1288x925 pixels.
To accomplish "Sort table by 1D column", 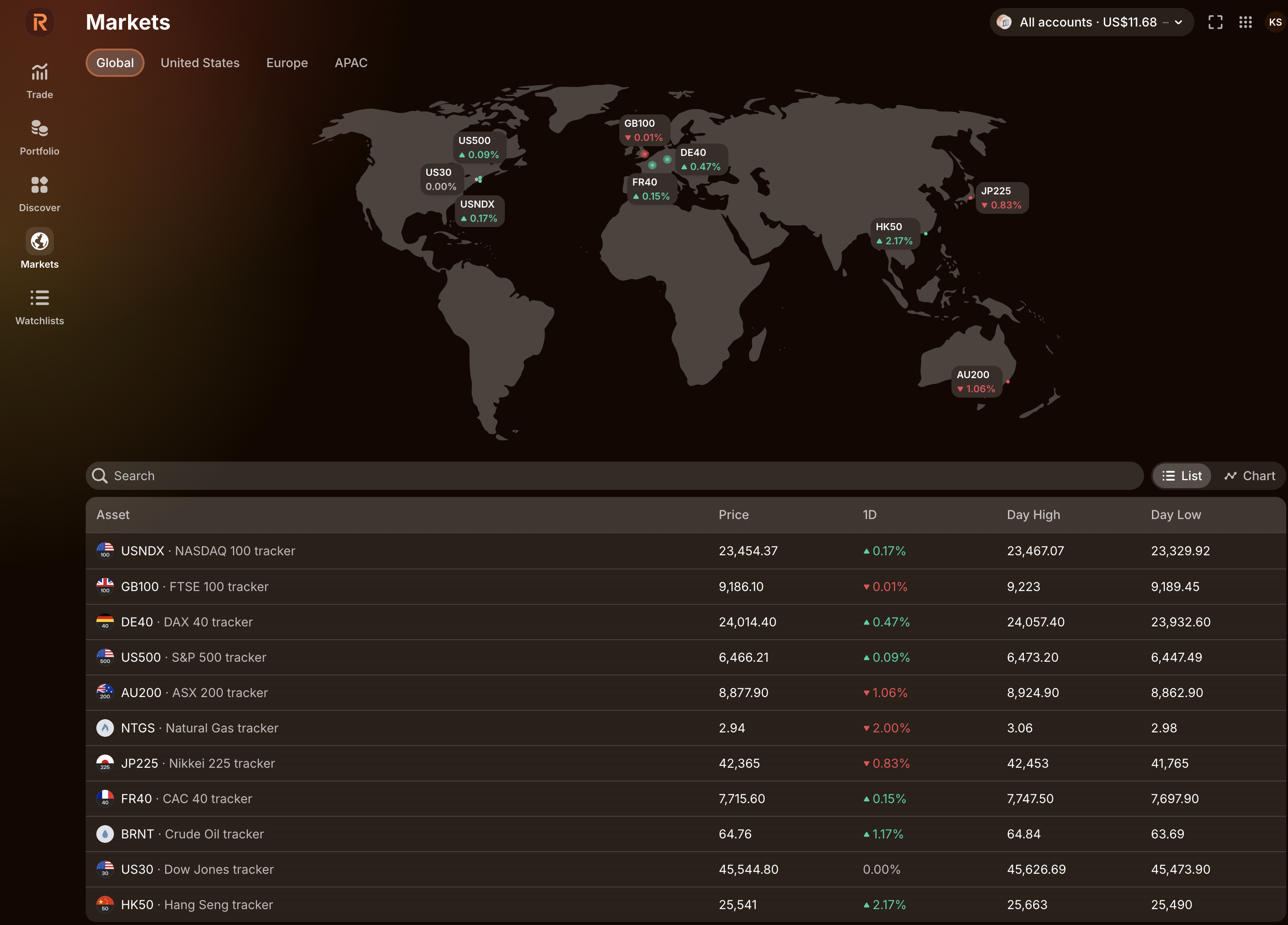I will [x=869, y=515].
